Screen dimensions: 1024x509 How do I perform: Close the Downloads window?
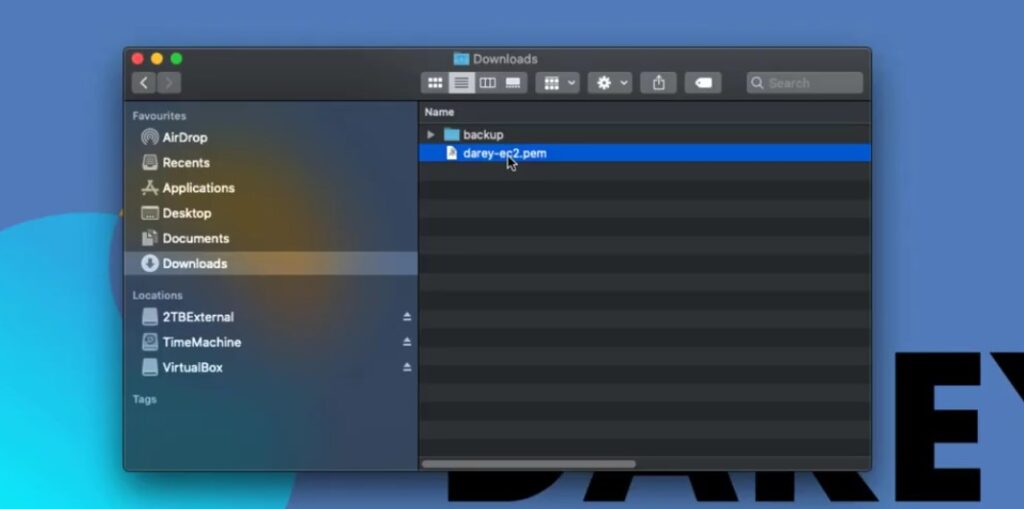click(137, 59)
